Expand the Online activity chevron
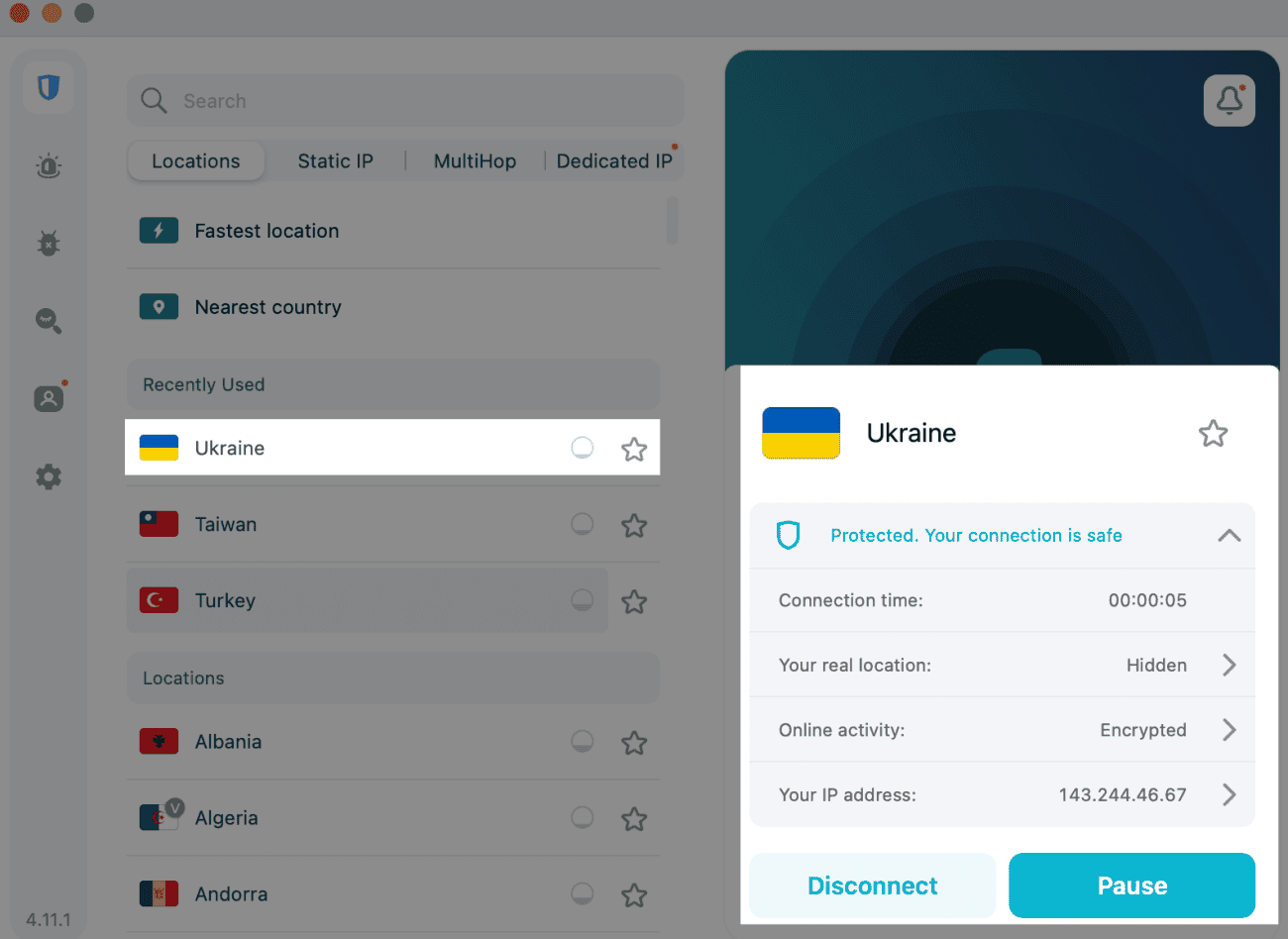Image resolution: width=1288 pixels, height=939 pixels. 1229,730
